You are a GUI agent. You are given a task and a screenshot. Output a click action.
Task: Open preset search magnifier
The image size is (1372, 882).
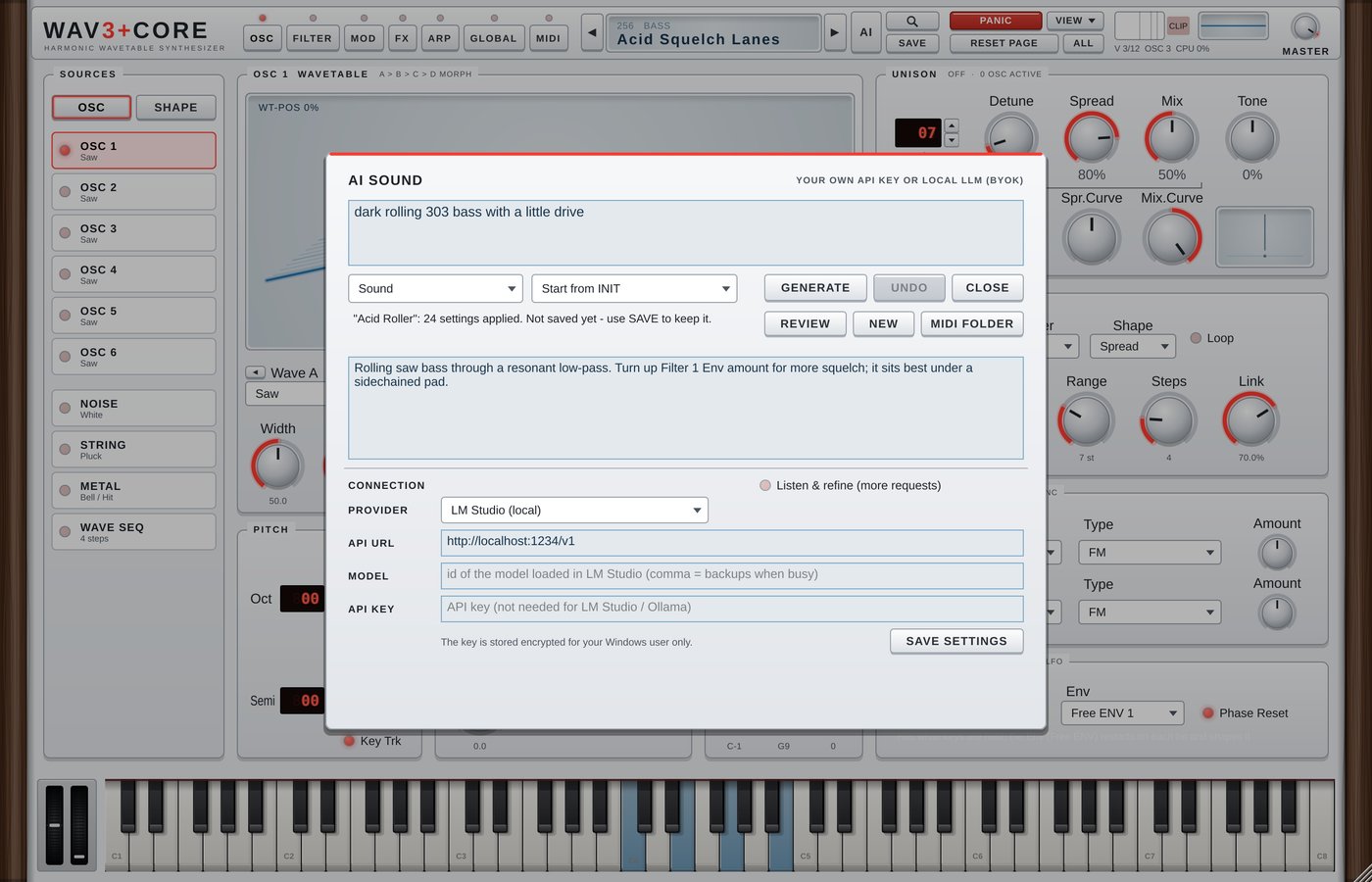[911, 21]
